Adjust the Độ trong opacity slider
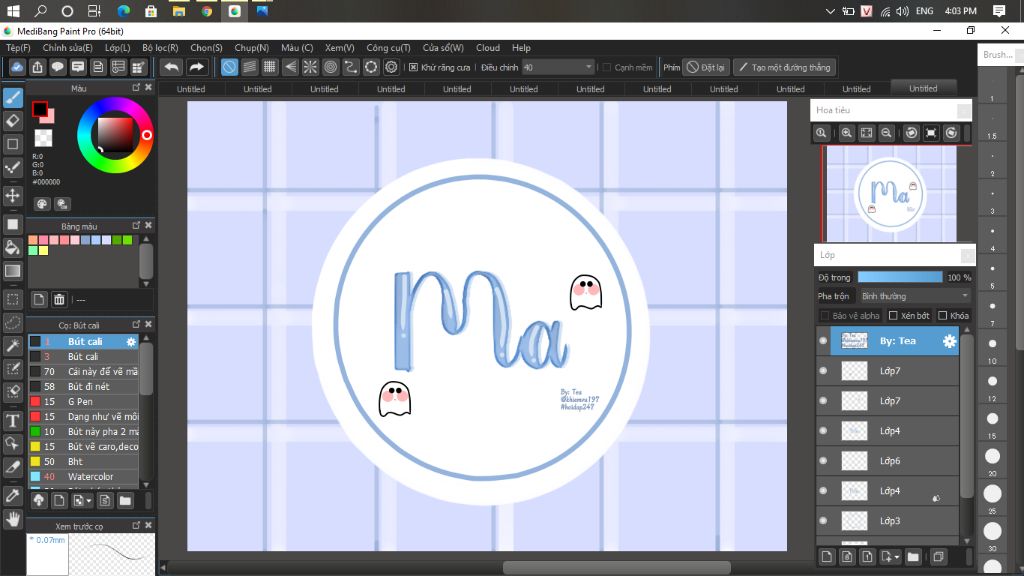Screen dimensions: 1024x576 coord(900,278)
